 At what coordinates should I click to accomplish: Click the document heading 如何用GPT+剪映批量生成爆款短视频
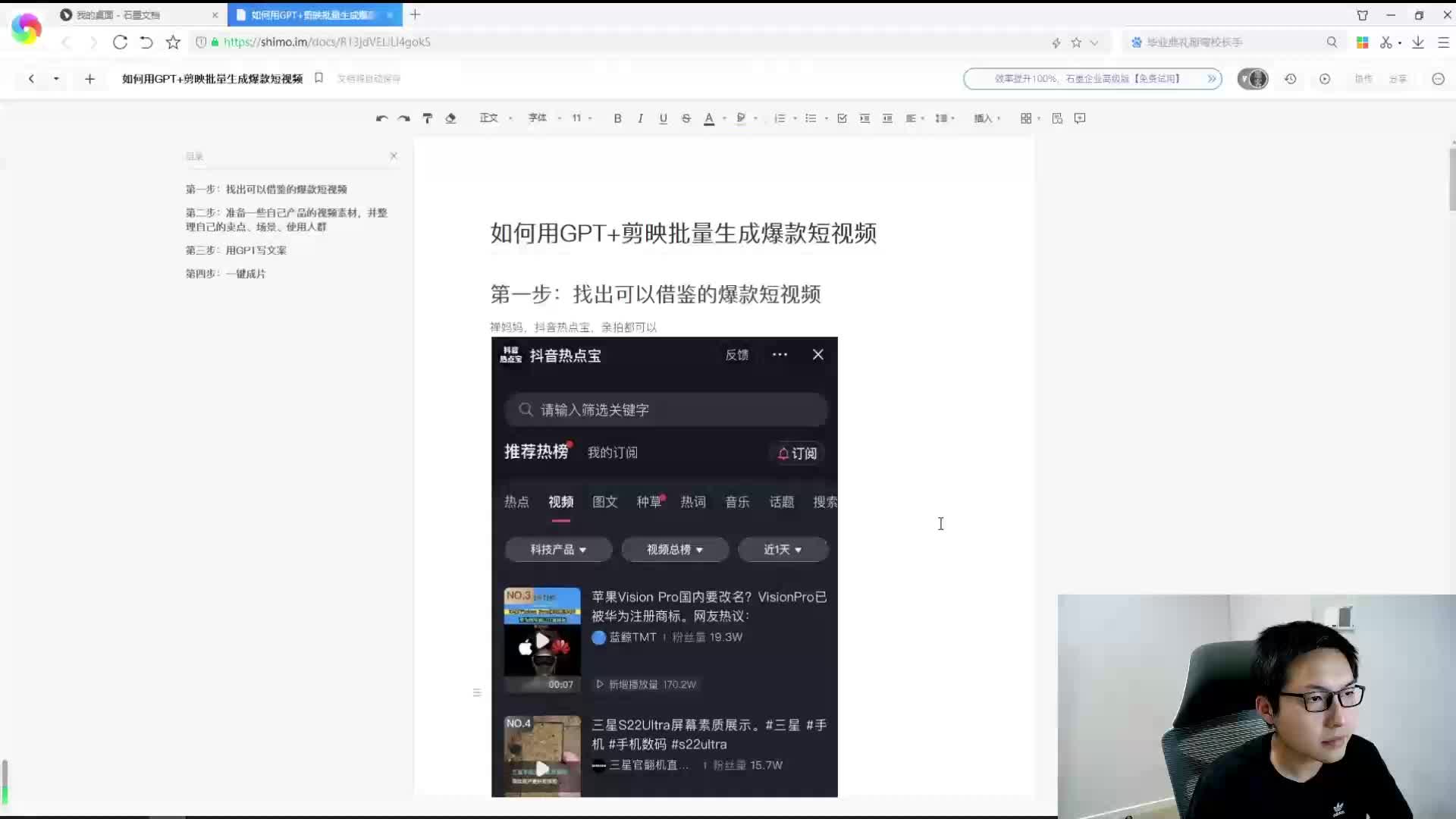[x=683, y=233]
